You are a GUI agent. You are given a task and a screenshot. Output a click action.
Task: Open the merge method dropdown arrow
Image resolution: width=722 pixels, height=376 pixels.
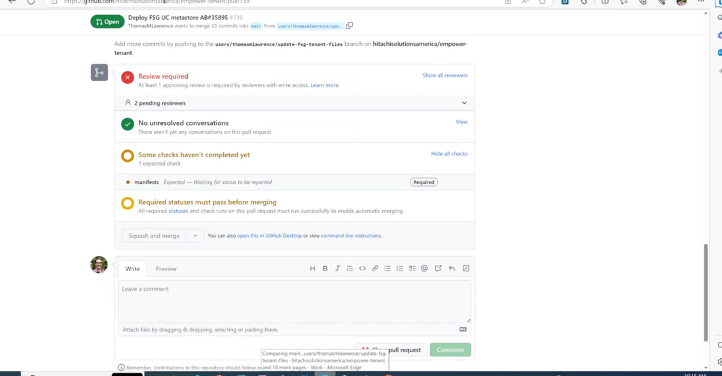[x=195, y=236]
